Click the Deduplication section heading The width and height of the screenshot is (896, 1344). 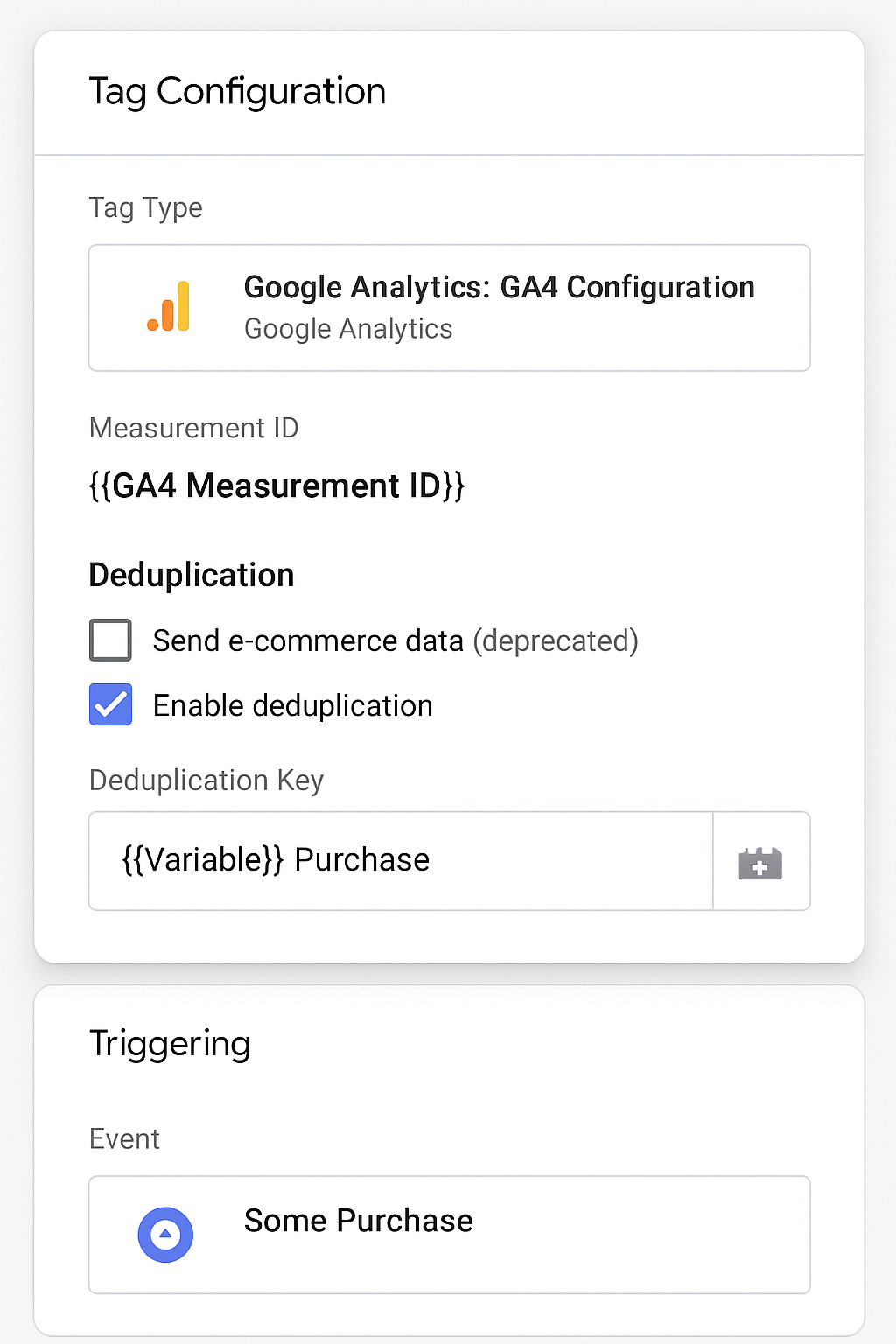coord(192,576)
